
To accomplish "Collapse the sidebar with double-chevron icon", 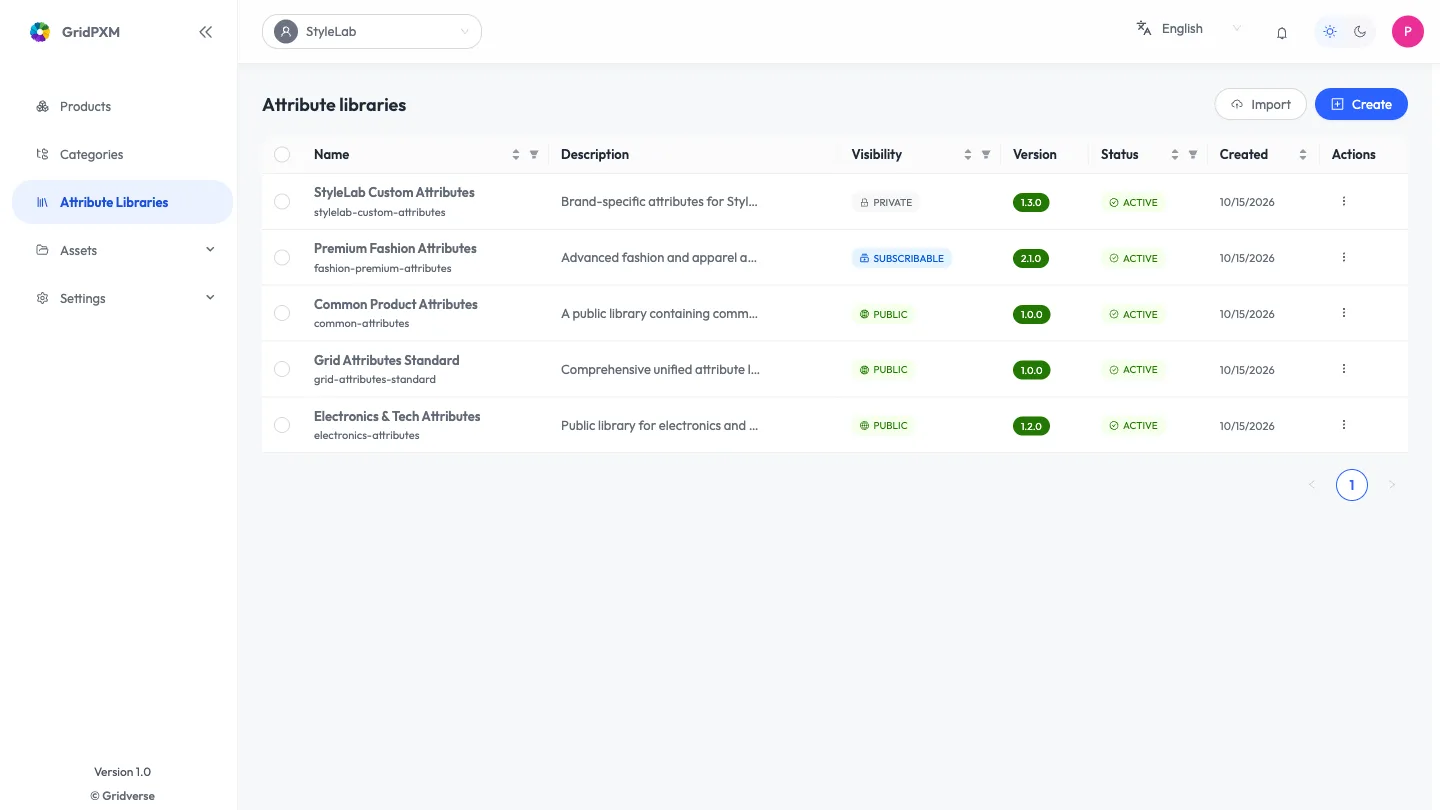I will [x=206, y=32].
